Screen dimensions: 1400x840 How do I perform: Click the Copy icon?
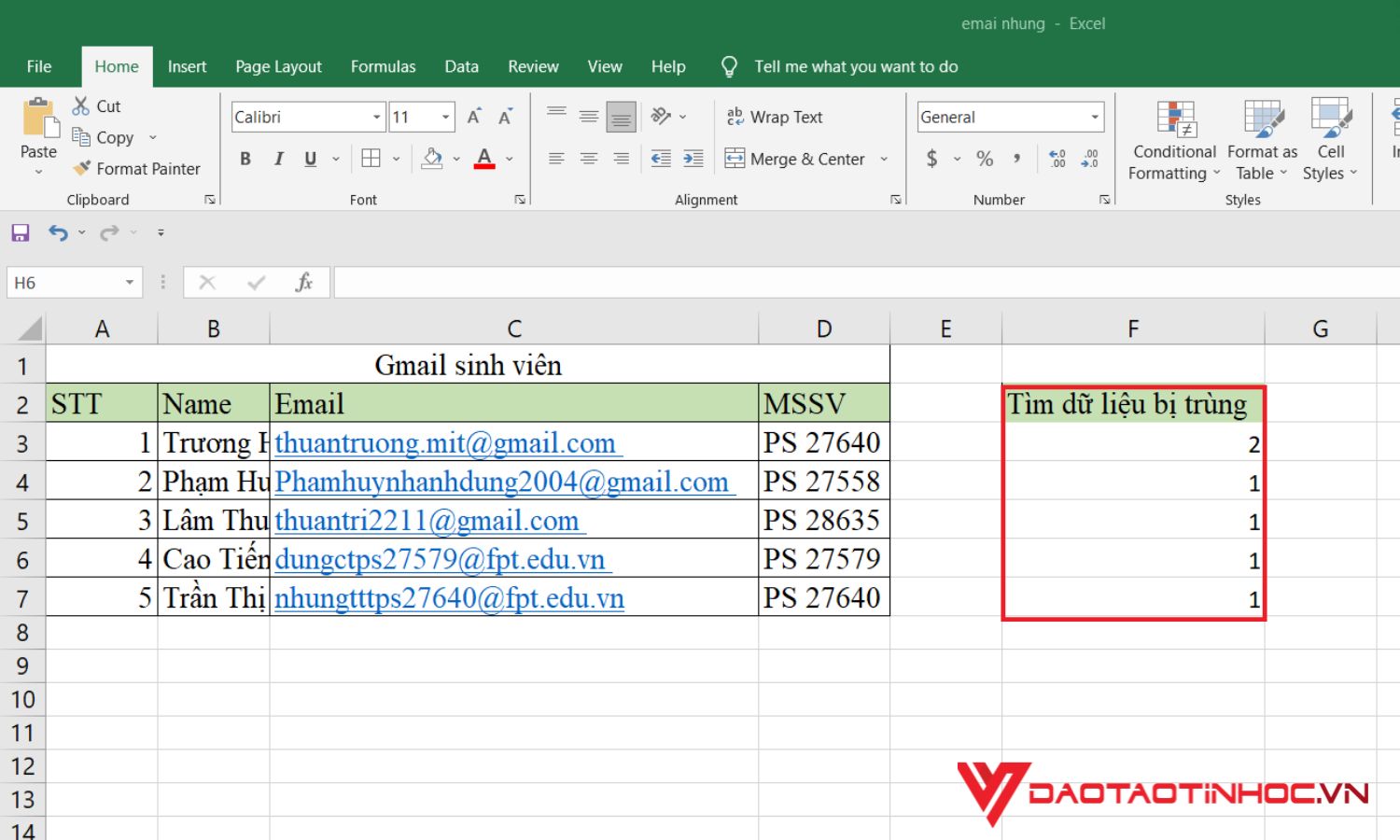point(81,137)
